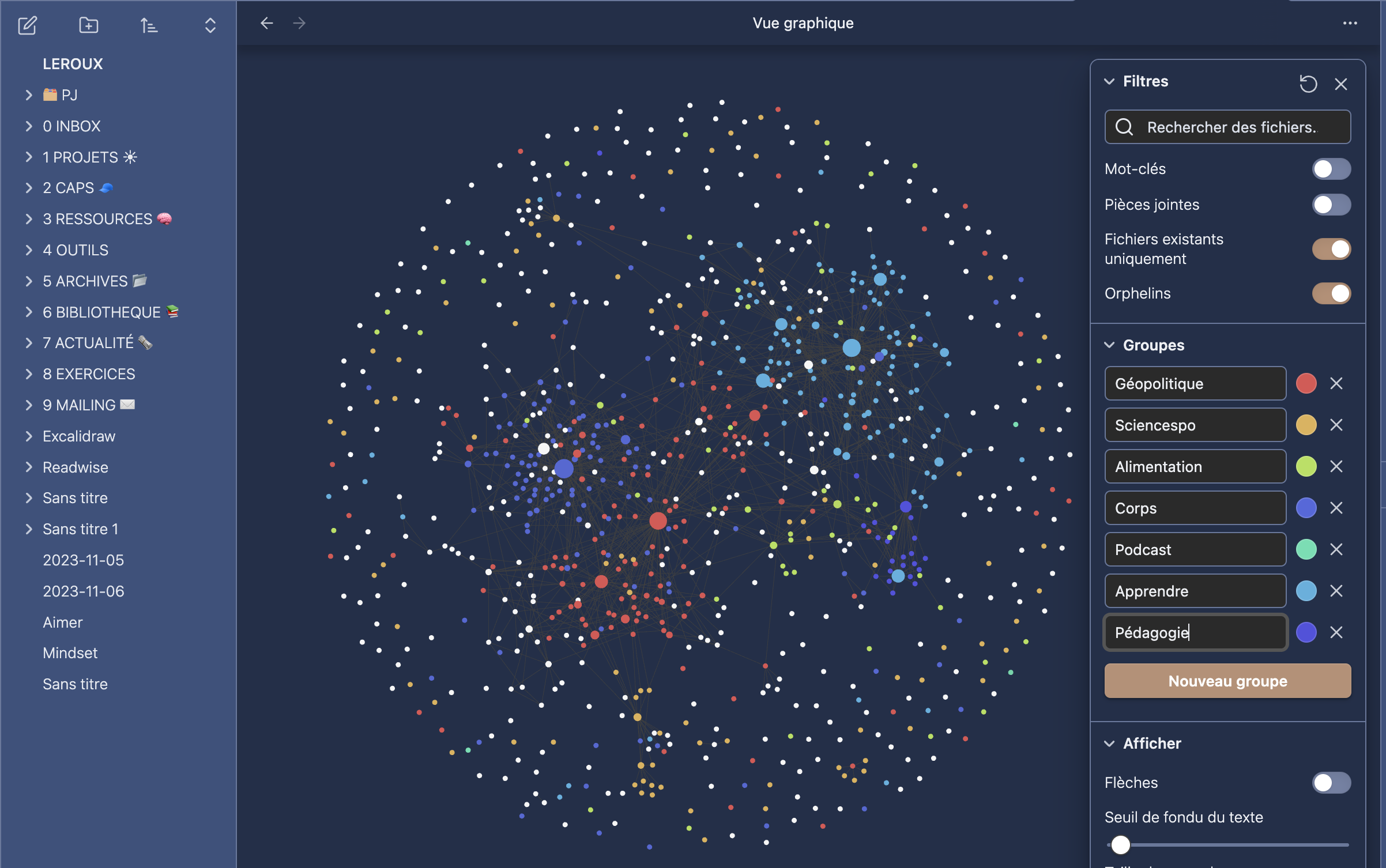Click the expand/collapse all icon
Screen dimensions: 1386x868
210,25
